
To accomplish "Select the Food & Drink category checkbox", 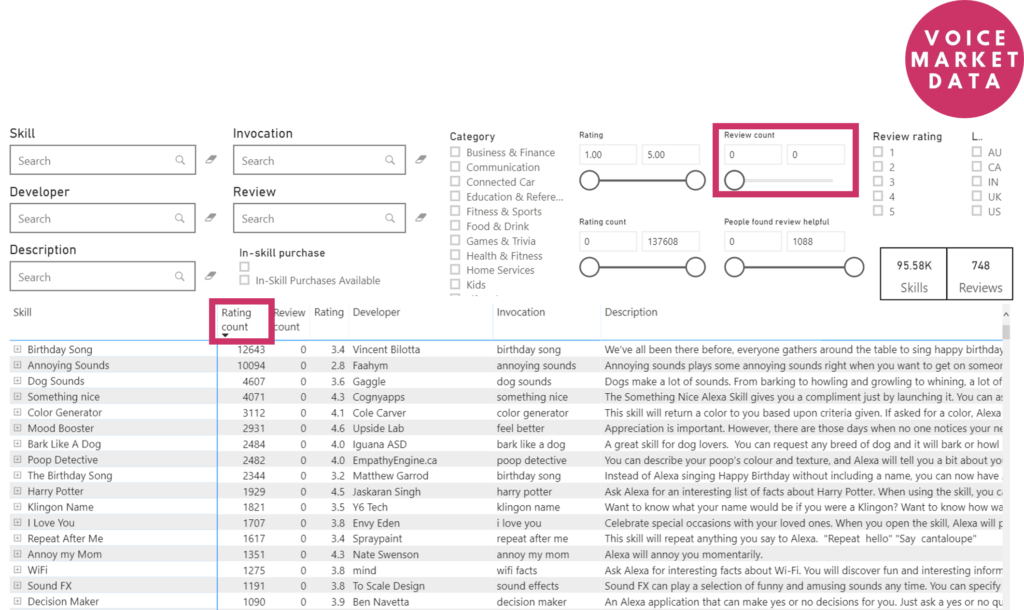I will pyautogui.click(x=455, y=225).
